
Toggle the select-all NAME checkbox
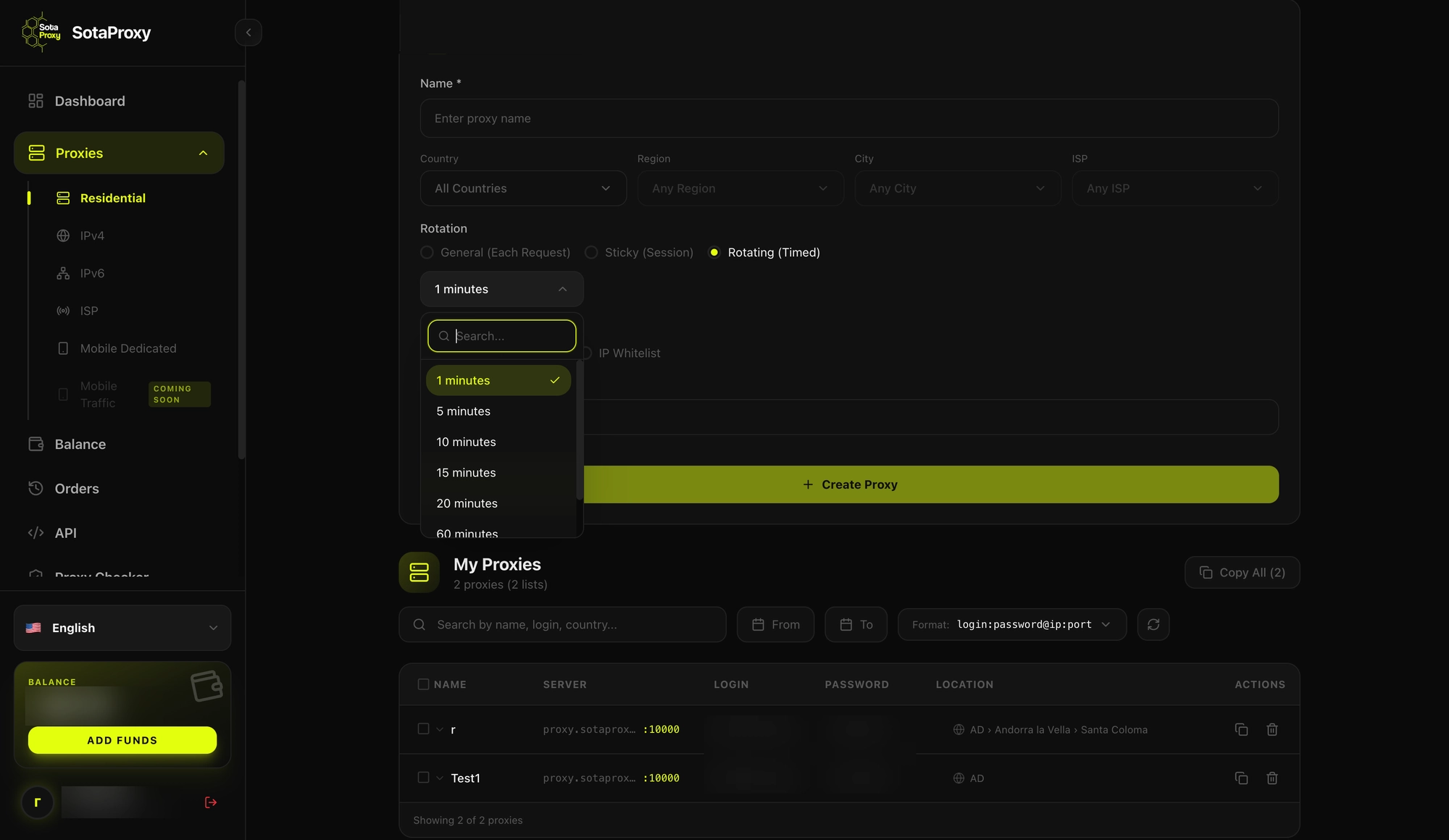tap(423, 684)
